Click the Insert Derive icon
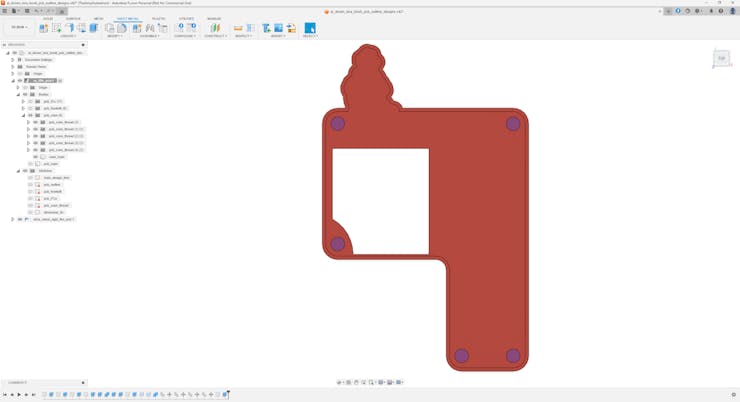The image size is (740, 402). coord(266,28)
